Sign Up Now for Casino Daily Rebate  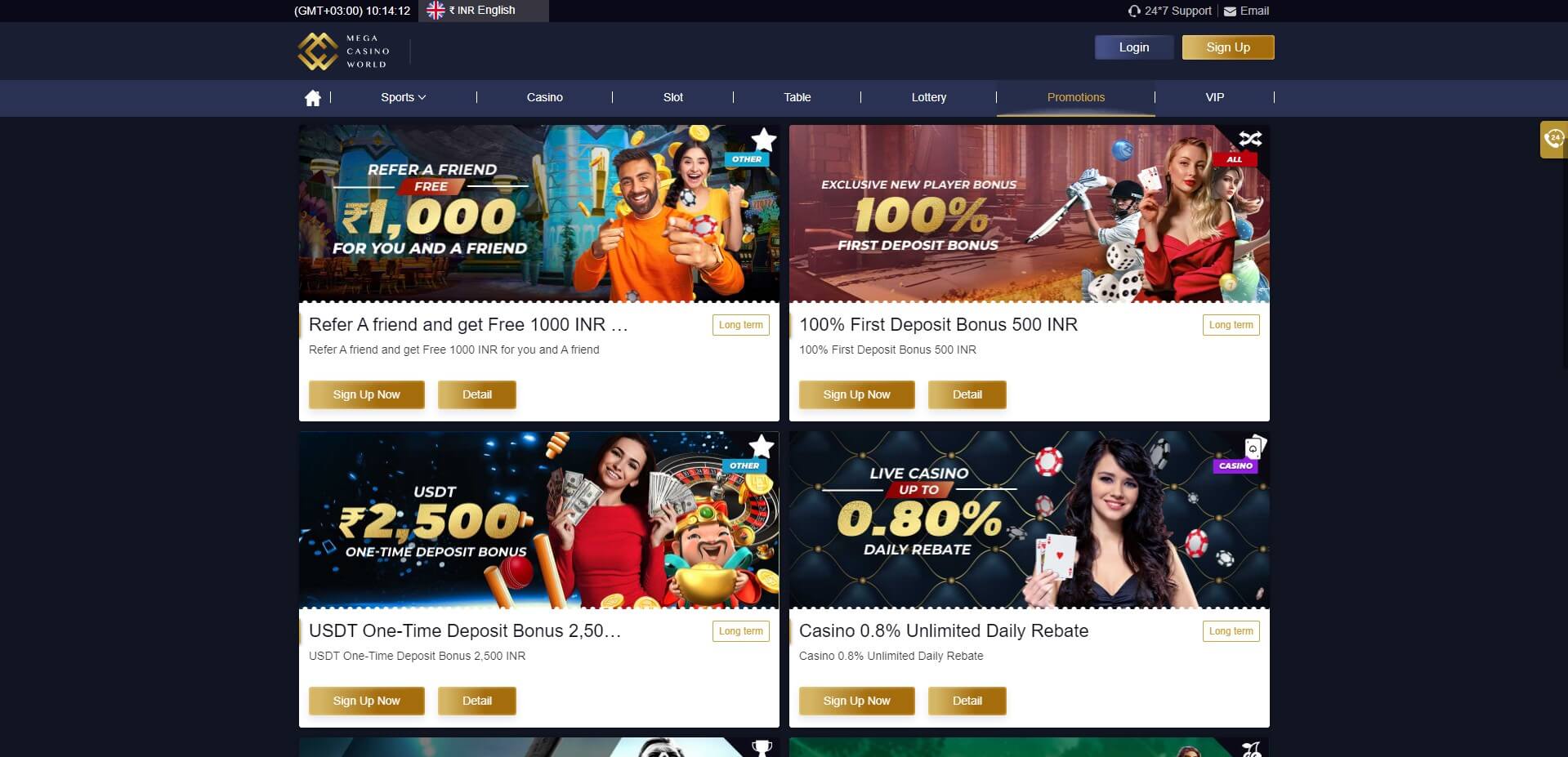pos(857,701)
